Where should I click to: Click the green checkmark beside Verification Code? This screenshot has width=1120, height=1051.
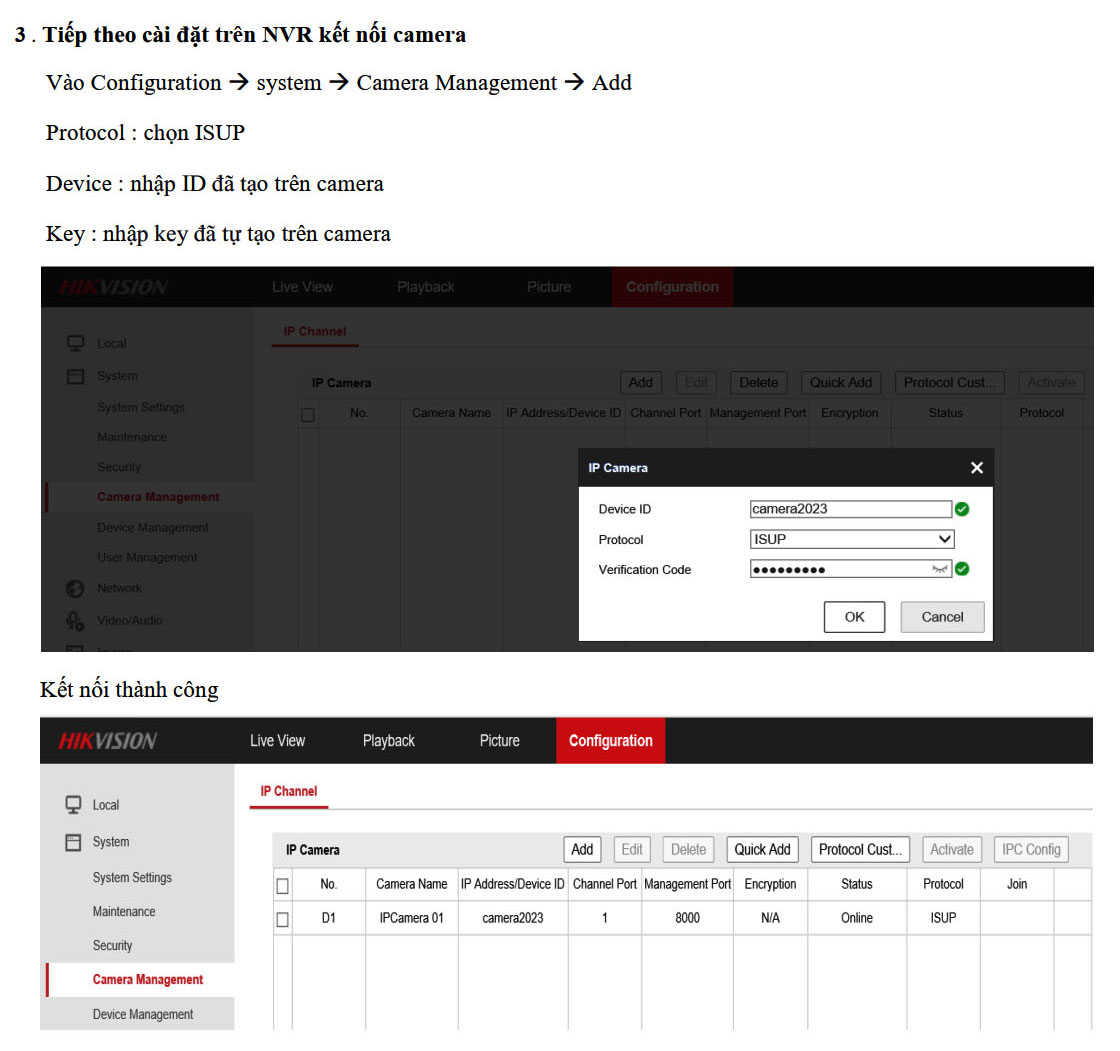[961, 569]
